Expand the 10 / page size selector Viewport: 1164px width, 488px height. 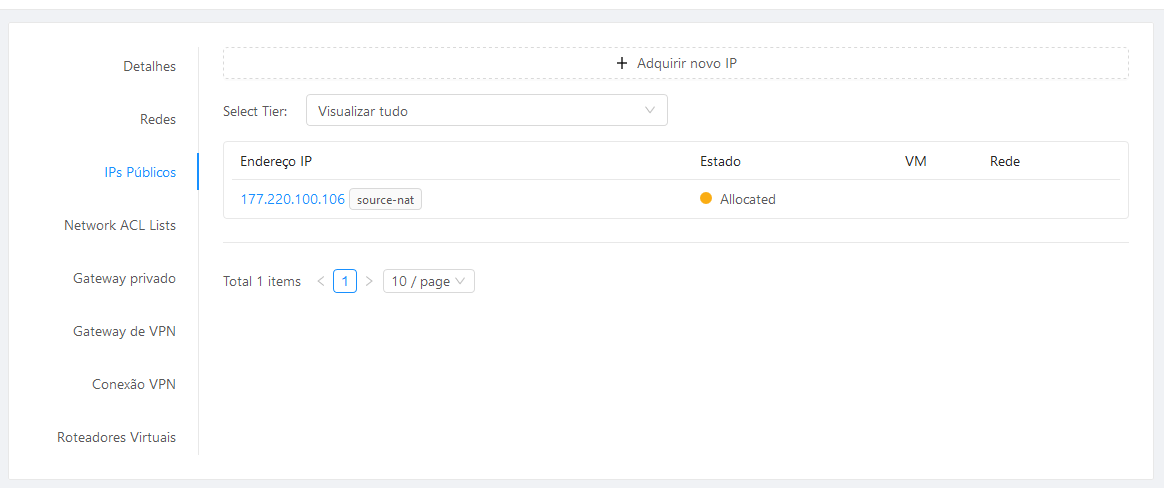tap(428, 282)
